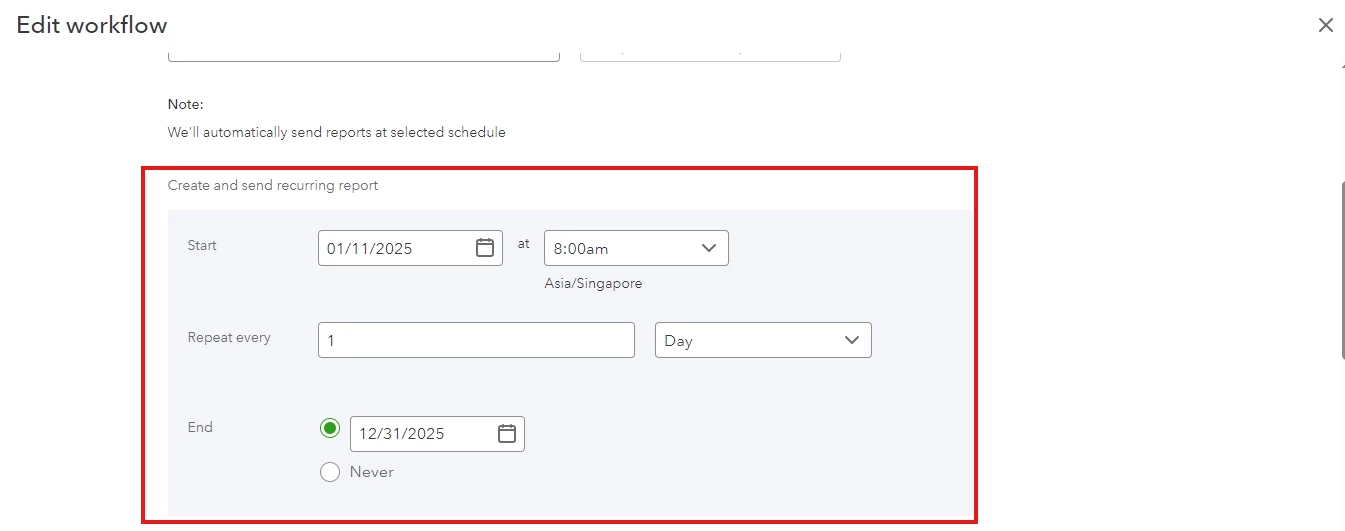Expand the Day repeat interval dropdown
This screenshot has width=1345, height=531.
763,340
